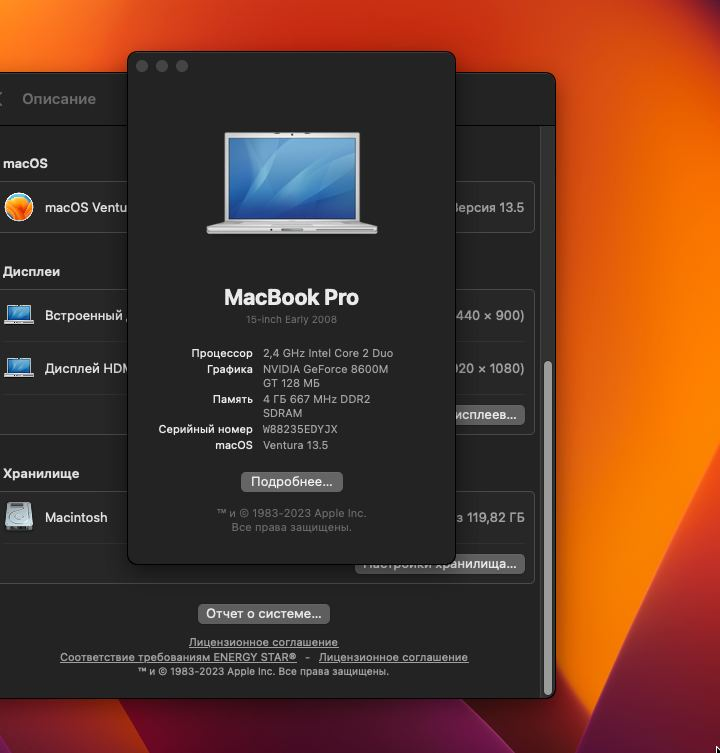Click the 15-inch Early 2008 subtitle
The width and height of the screenshot is (720, 753).
pyautogui.click(x=292, y=319)
